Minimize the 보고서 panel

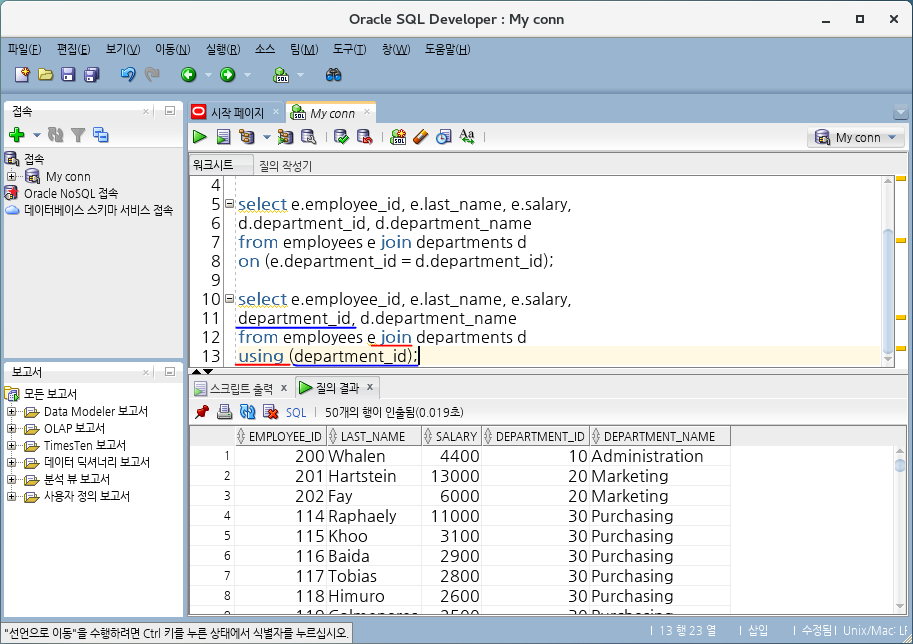170,371
